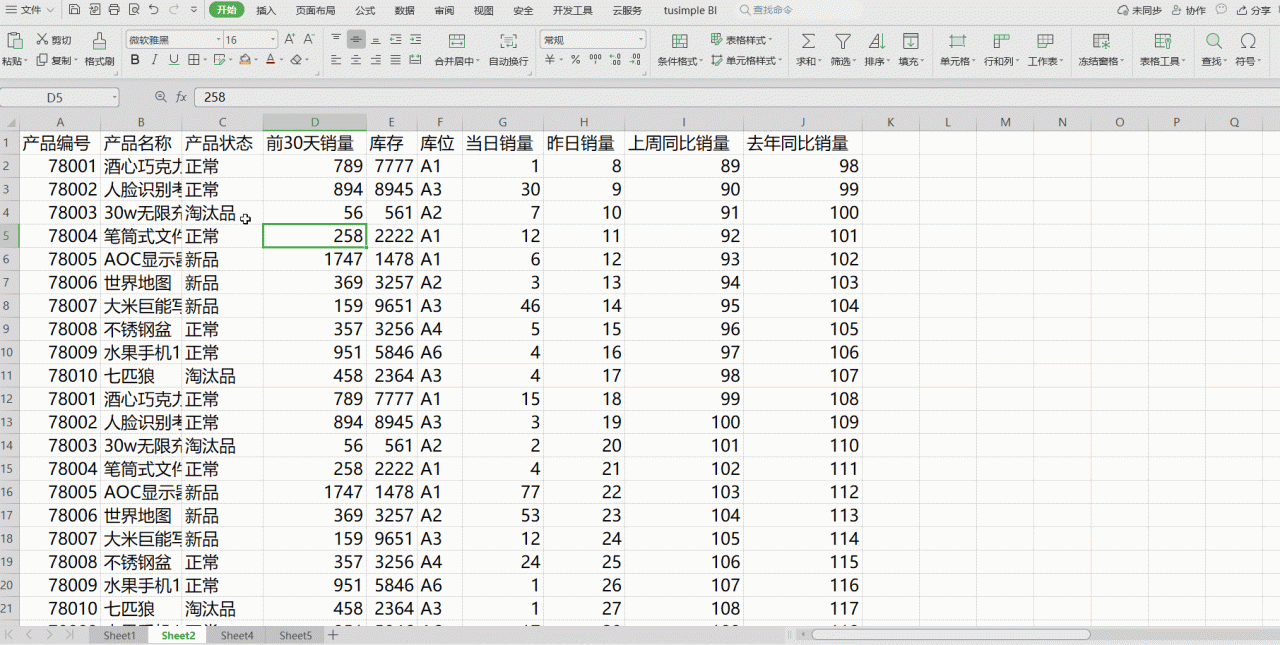Switch to the Sheet4 worksheet tab

point(237,635)
